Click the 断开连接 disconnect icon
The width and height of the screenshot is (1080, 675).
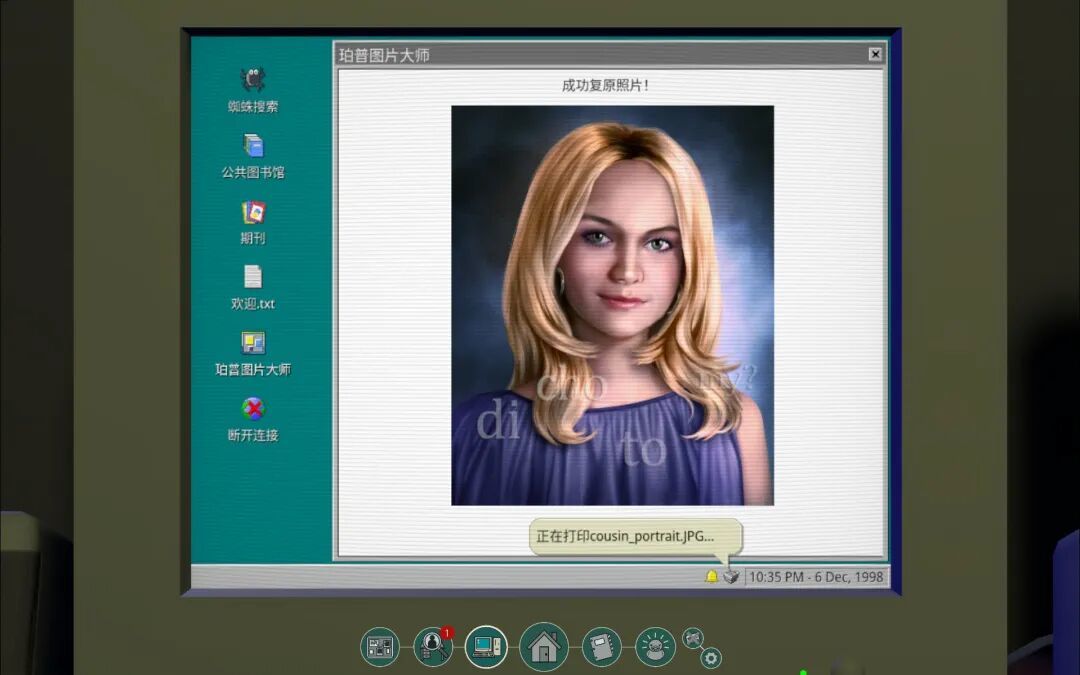tap(253, 409)
